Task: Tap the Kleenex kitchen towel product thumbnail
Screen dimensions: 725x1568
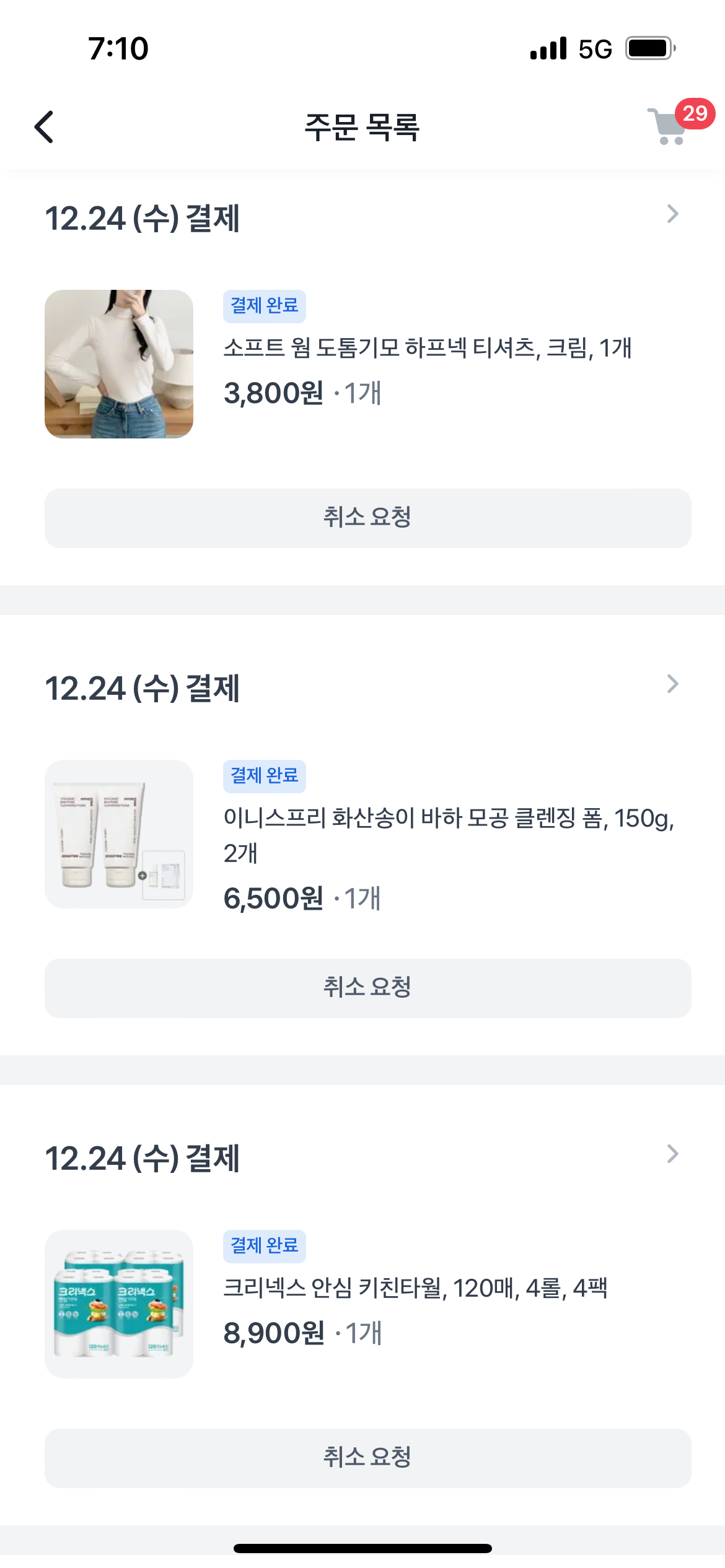Action: (119, 1304)
